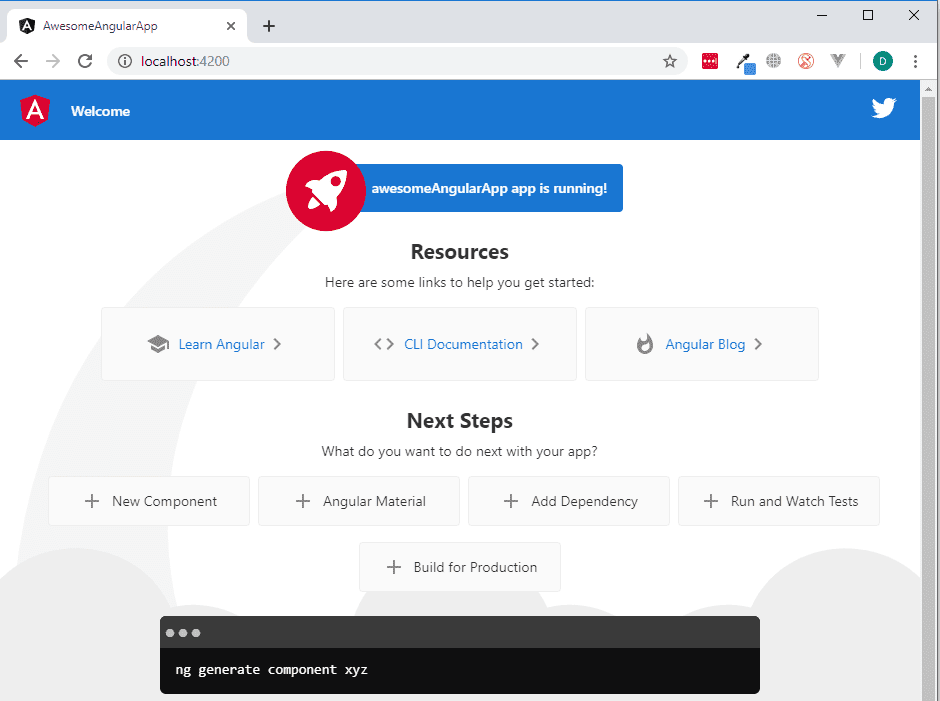Open the Twitter icon in the header
Image resolution: width=940 pixels, height=701 pixels.
[x=884, y=107]
